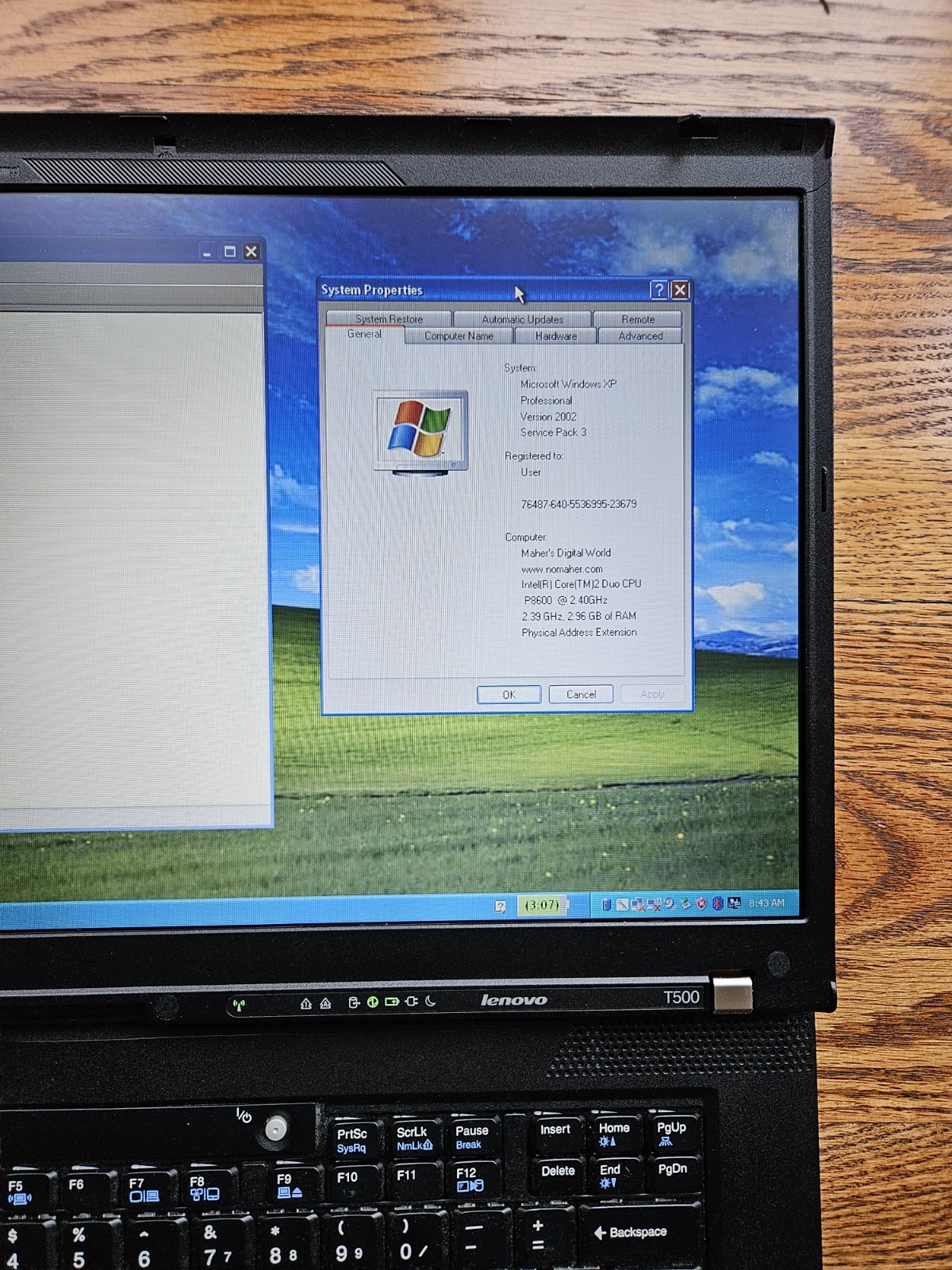
Task: Click the 'Physical Address Extension' text
Action: (578, 633)
